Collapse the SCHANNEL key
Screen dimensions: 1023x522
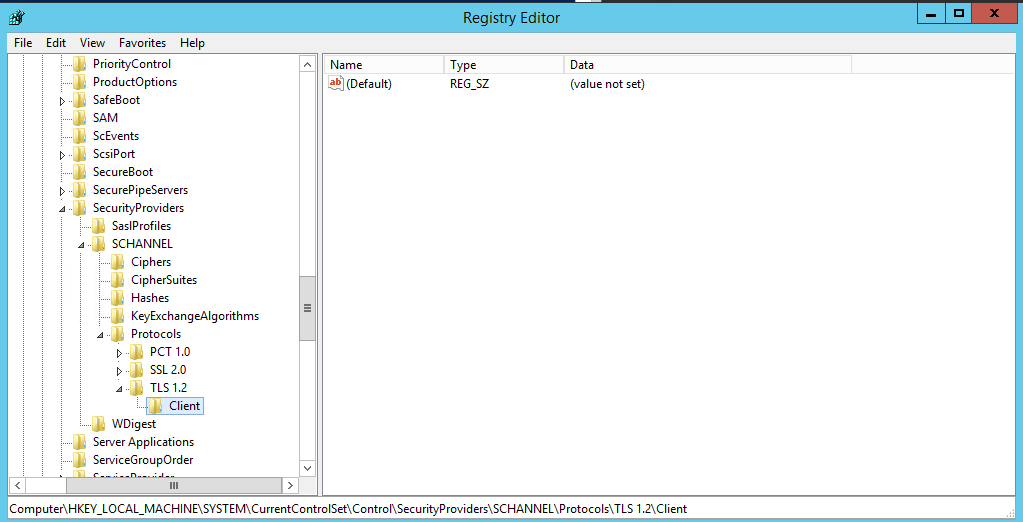pos(81,244)
